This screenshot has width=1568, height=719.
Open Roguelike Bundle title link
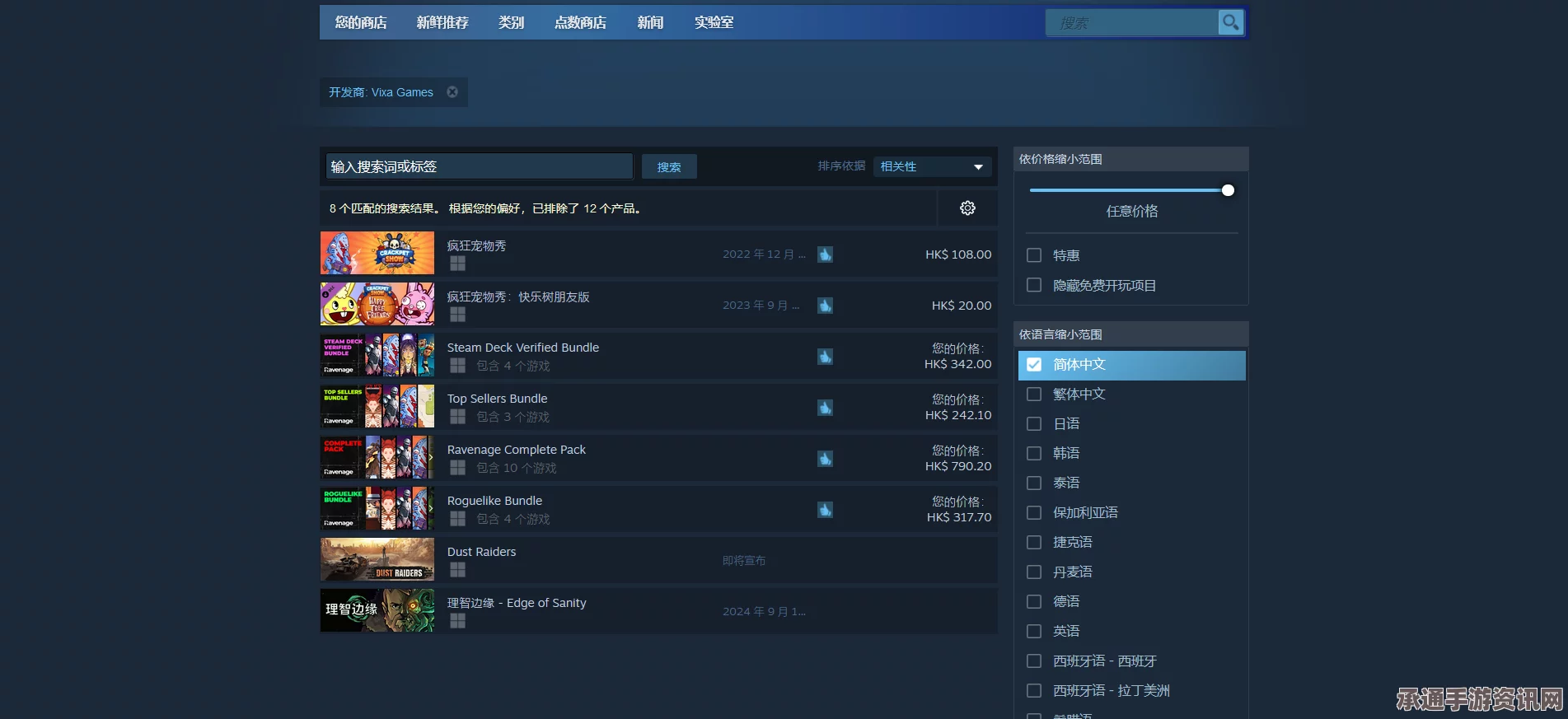coord(494,501)
